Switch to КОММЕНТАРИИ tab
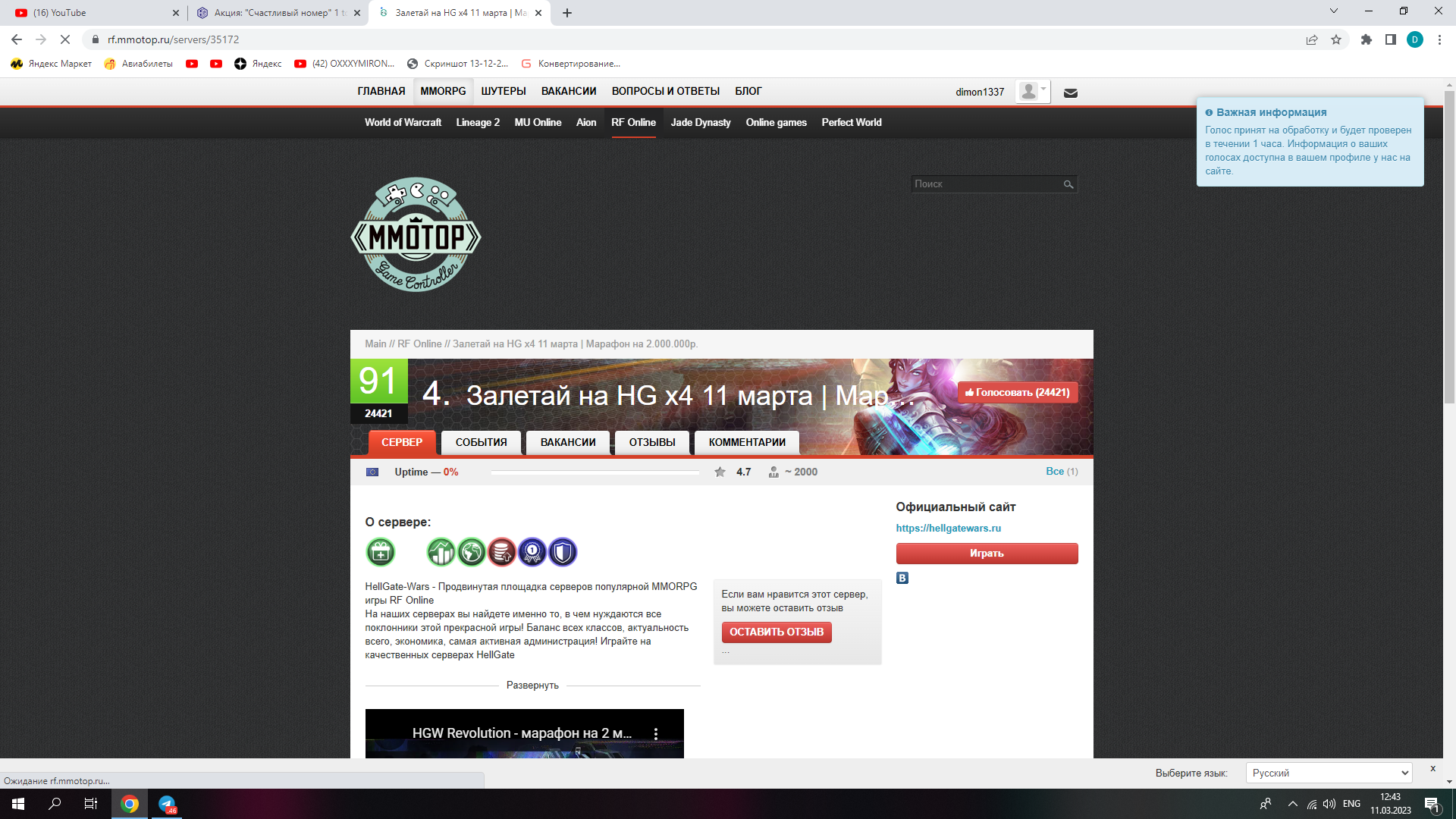This screenshot has width=1456, height=819. 747,442
